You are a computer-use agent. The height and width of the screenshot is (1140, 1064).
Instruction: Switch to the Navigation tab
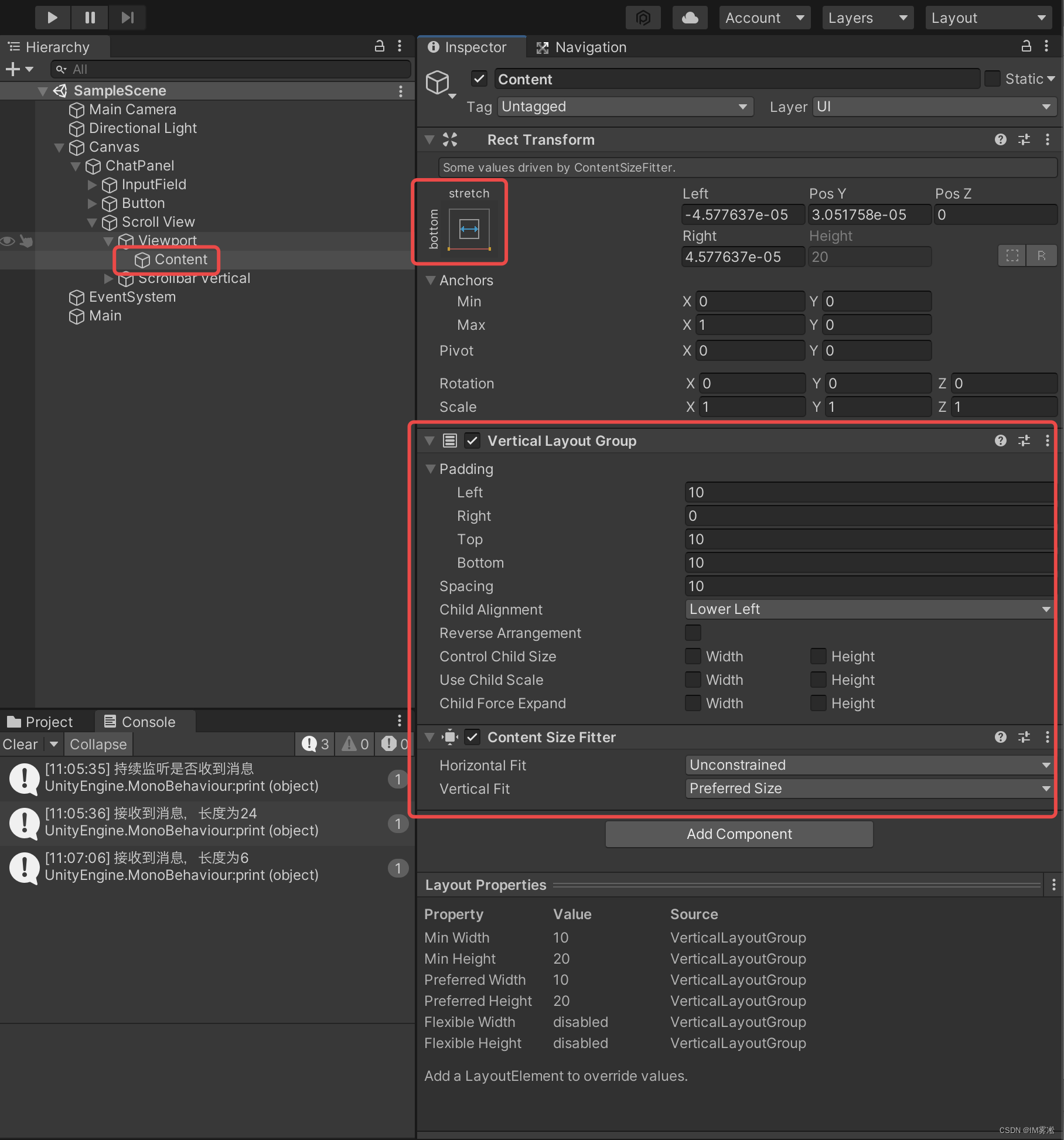coord(582,47)
